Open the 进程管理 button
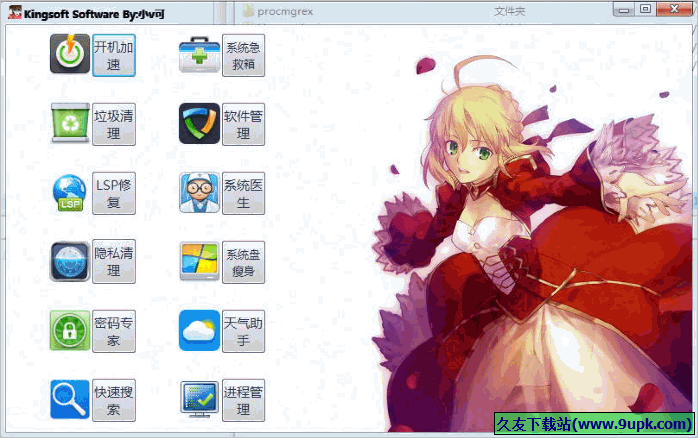Image resolution: width=698 pixels, height=438 pixels. (243, 400)
